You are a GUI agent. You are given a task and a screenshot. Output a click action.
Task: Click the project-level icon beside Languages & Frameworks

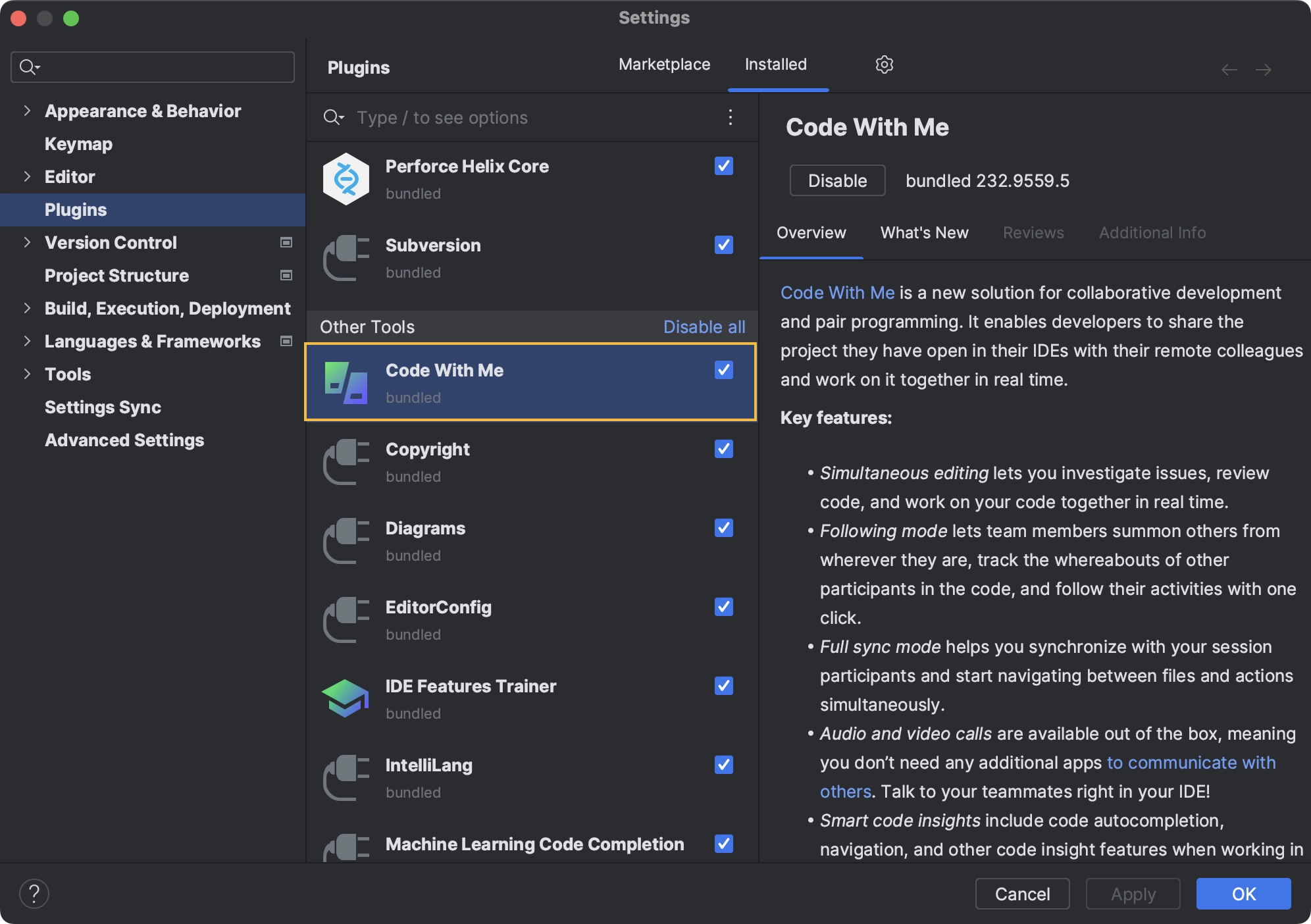(x=286, y=341)
